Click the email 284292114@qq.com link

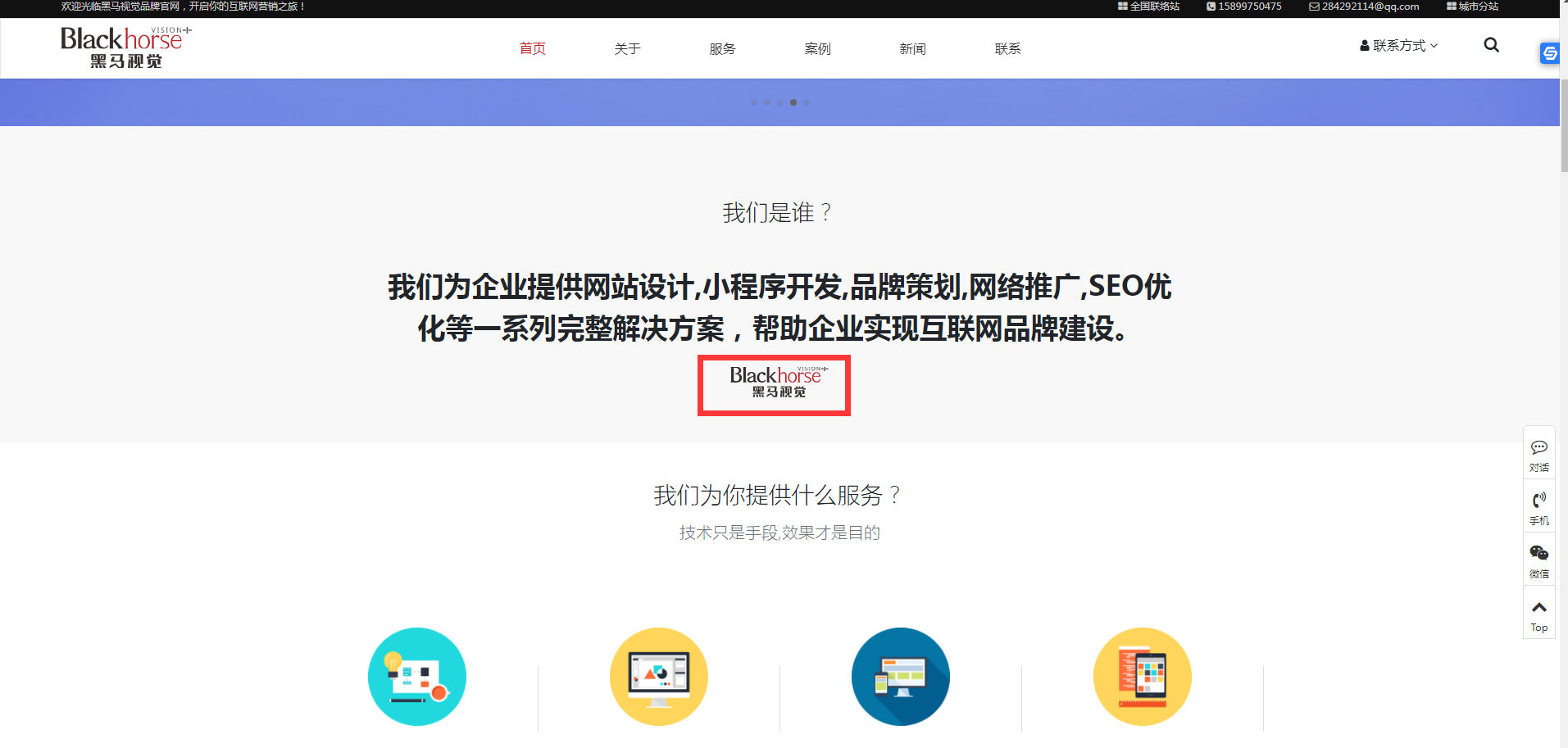(1364, 7)
